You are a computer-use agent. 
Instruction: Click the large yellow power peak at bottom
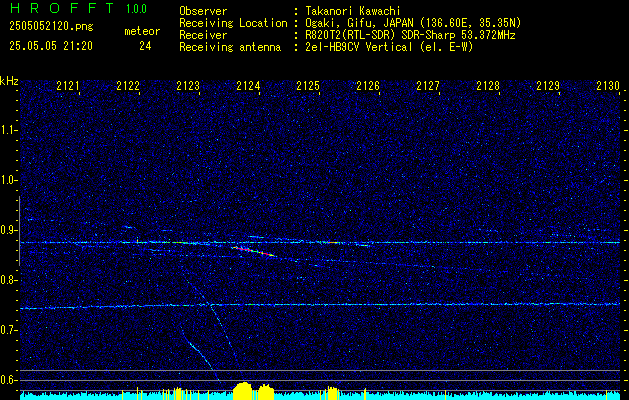[x=243, y=391]
